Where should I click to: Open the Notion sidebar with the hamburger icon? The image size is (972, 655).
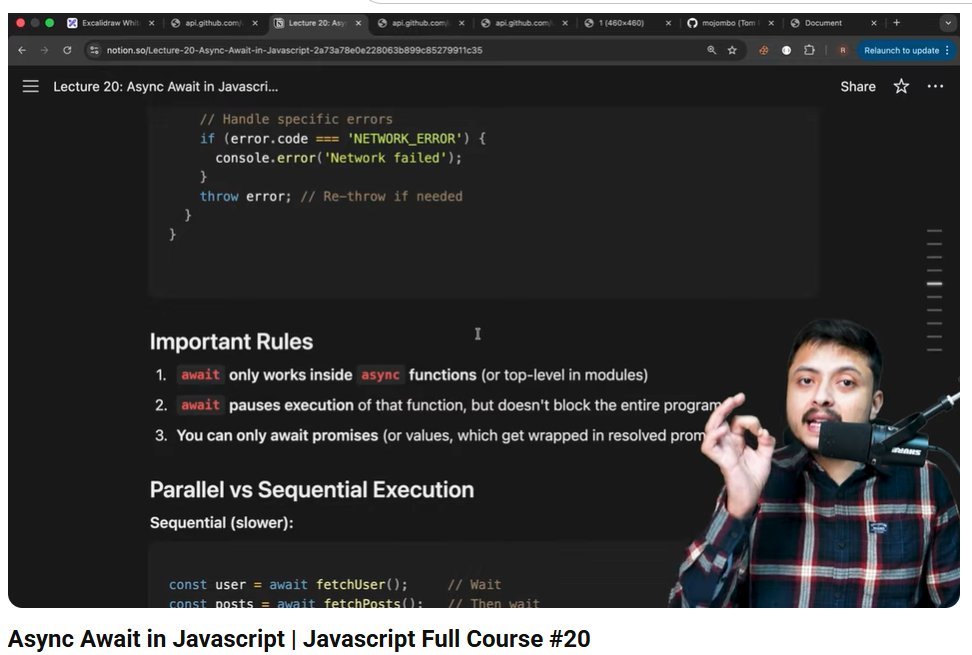[31, 86]
